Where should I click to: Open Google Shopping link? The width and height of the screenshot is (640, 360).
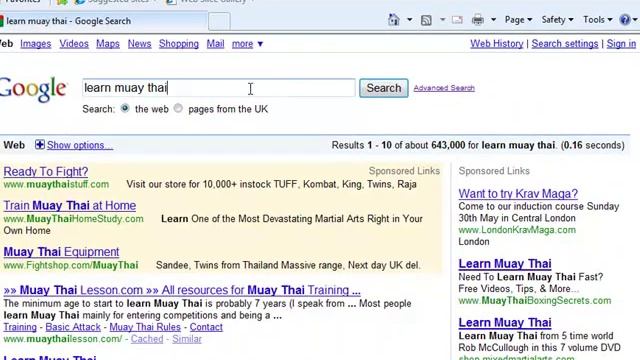pos(179,44)
